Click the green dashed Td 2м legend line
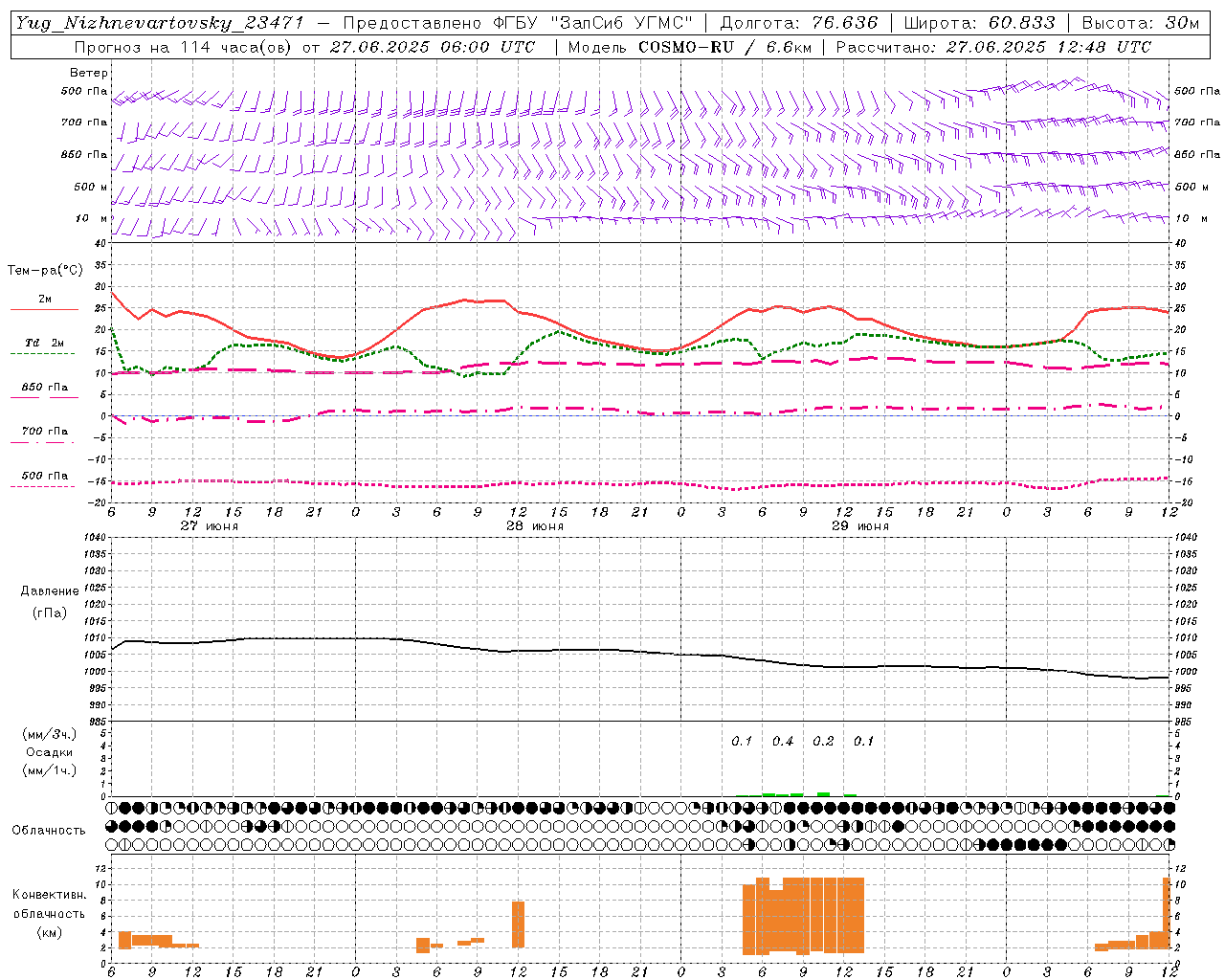 [x=42, y=353]
